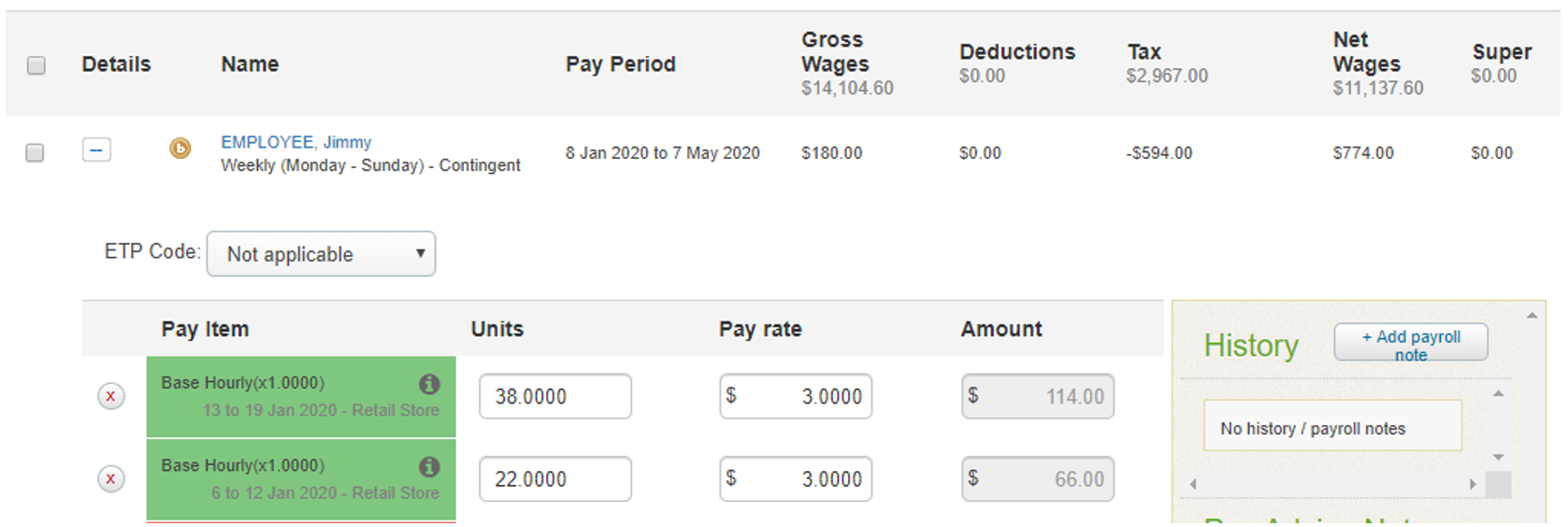This screenshot has width=1568, height=527.
Task: Edit the 22.0000 units field
Action: click(x=555, y=478)
